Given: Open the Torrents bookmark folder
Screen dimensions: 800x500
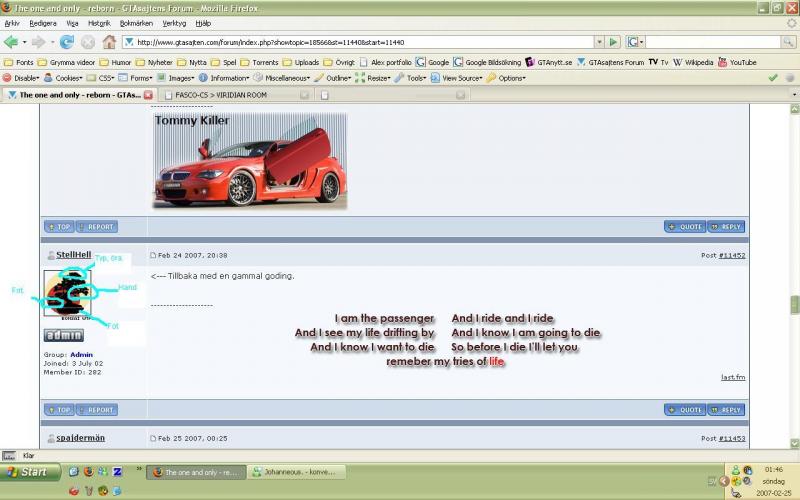Looking at the screenshot, I should tap(259, 62).
